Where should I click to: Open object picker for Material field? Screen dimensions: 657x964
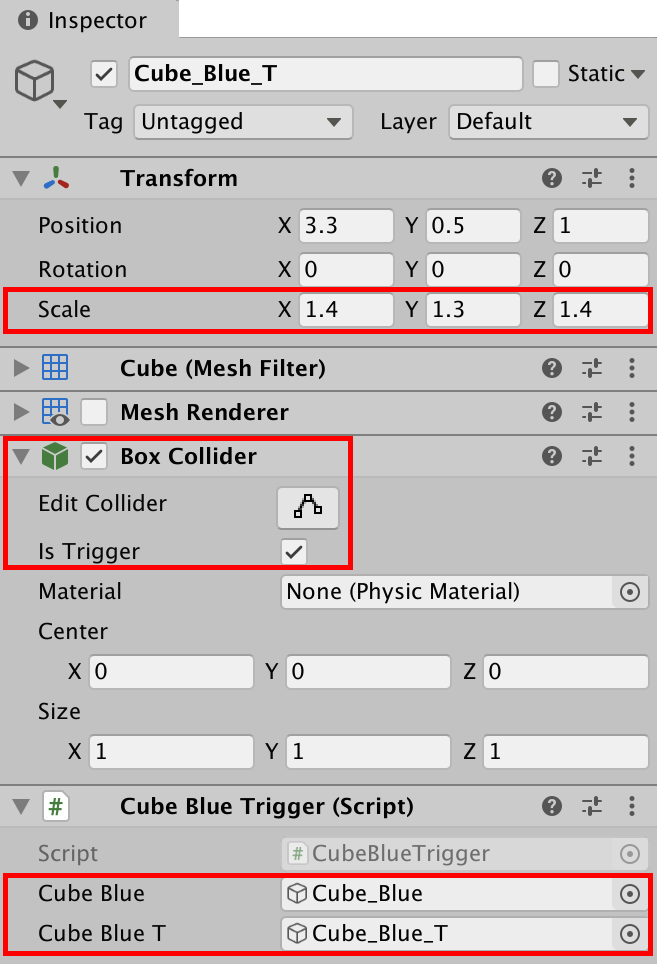pos(629,592)
